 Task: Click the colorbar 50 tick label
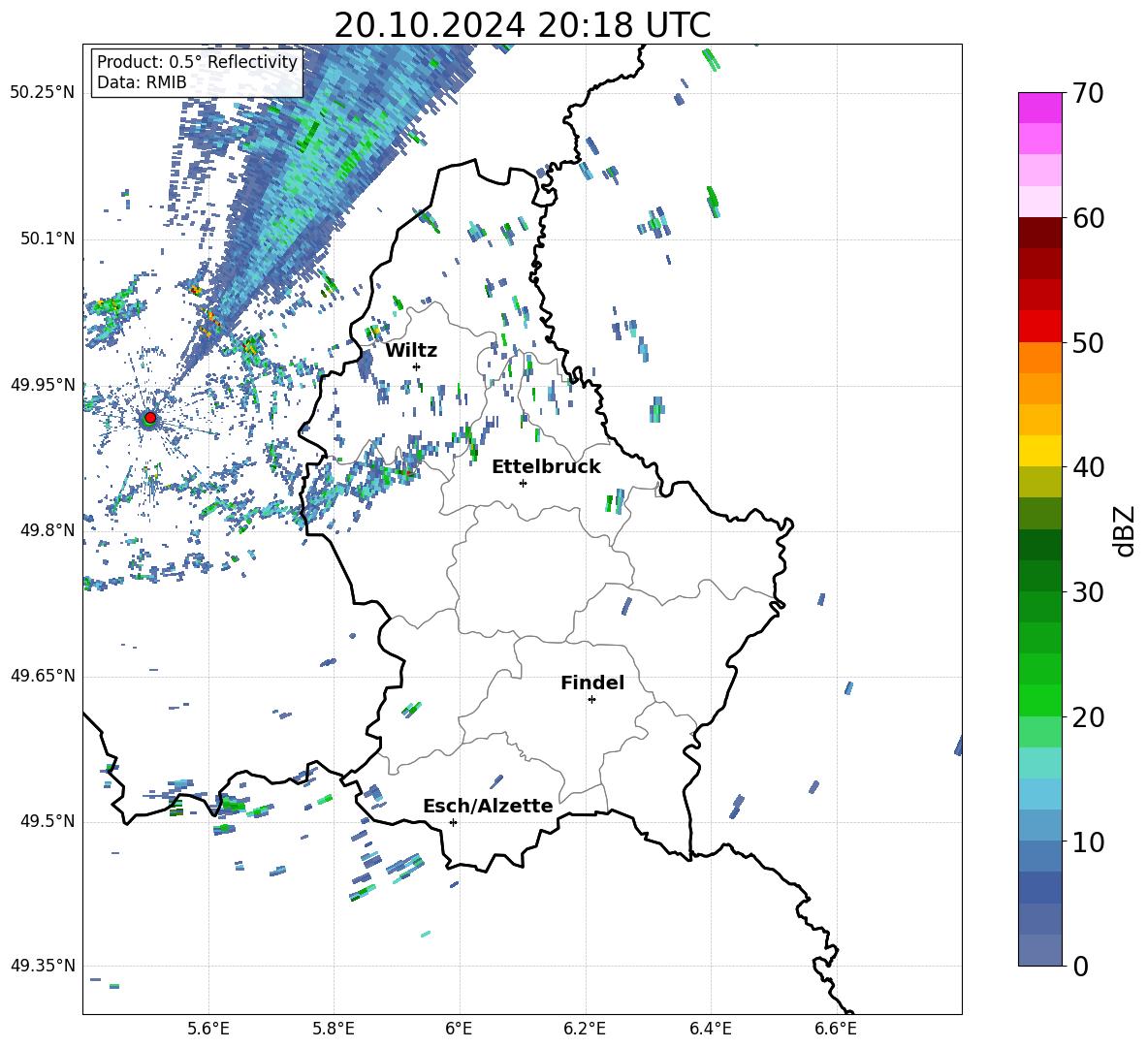[1087, 342]
